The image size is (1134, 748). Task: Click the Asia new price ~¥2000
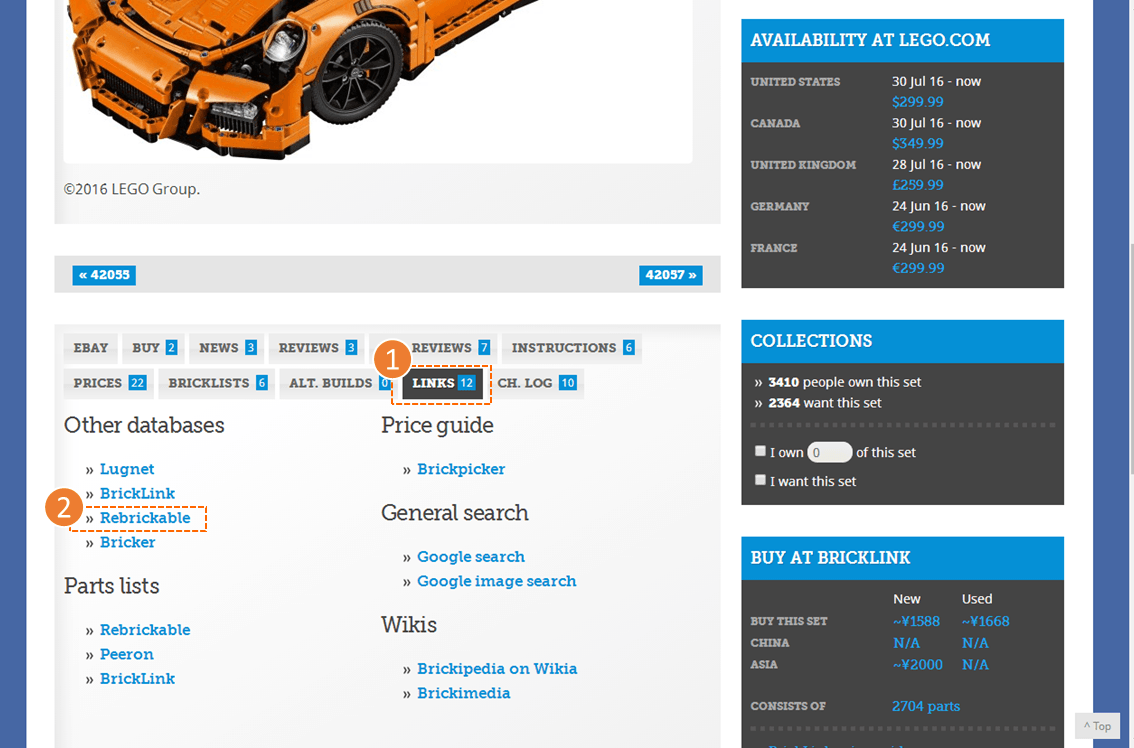point(917,665)
